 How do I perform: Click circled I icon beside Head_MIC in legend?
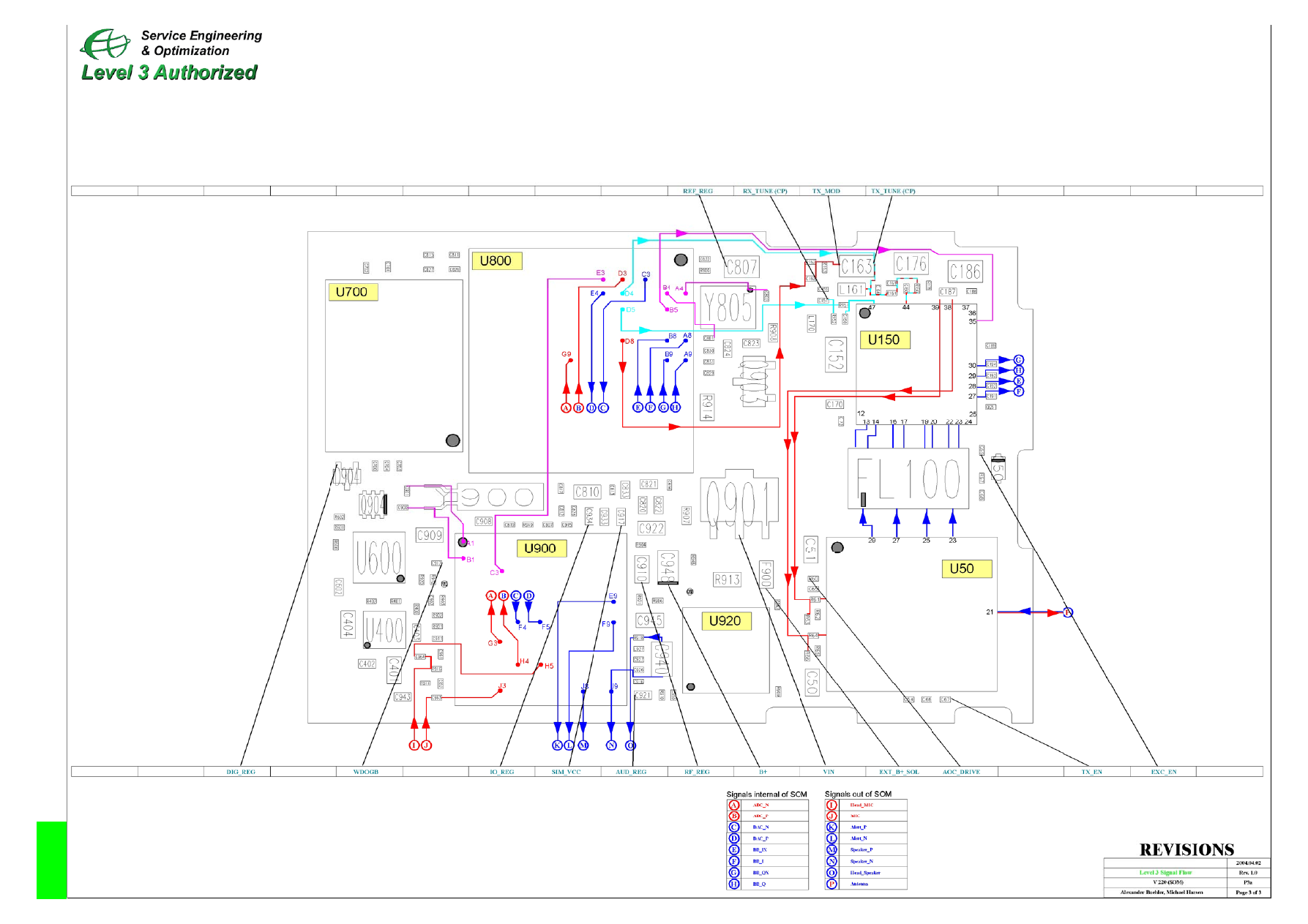831,805
